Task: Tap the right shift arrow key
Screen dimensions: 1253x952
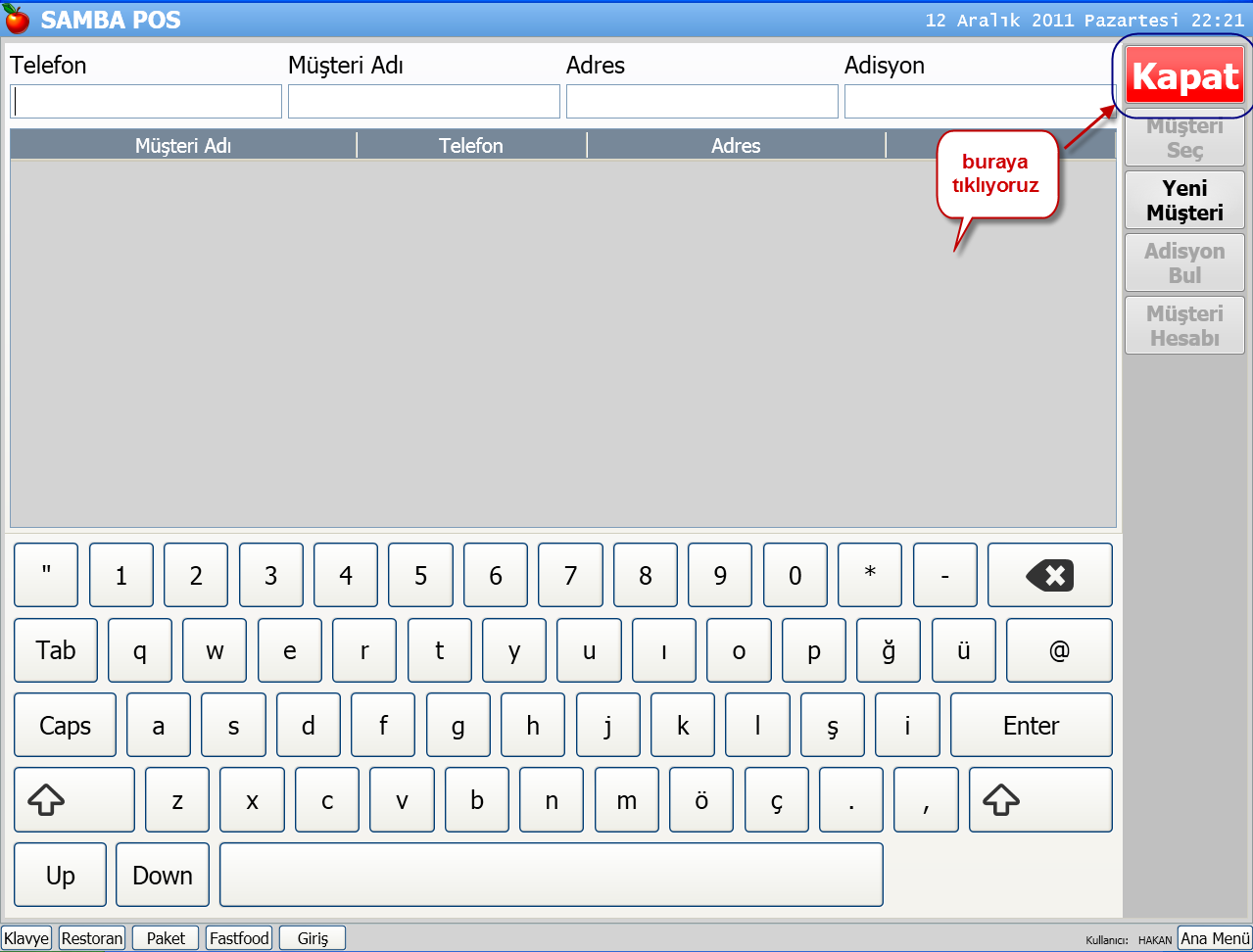Action: (1040, 800)
